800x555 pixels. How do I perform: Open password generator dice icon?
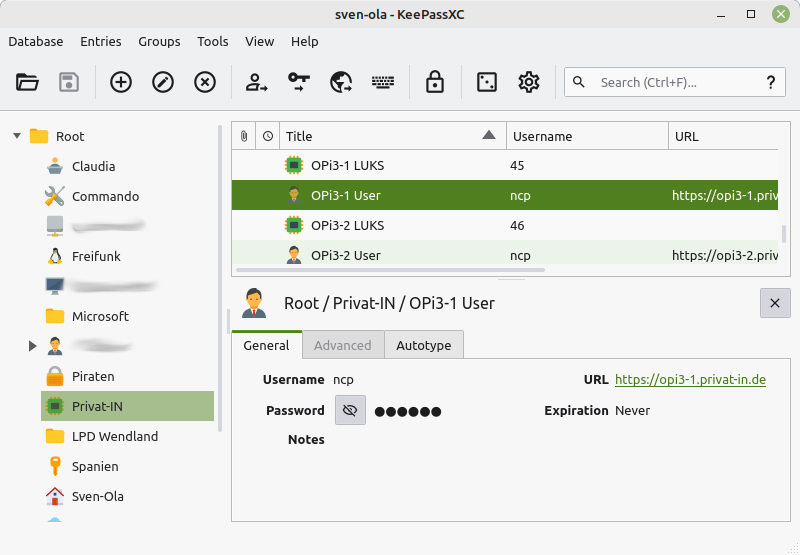(x=487, y=82)
